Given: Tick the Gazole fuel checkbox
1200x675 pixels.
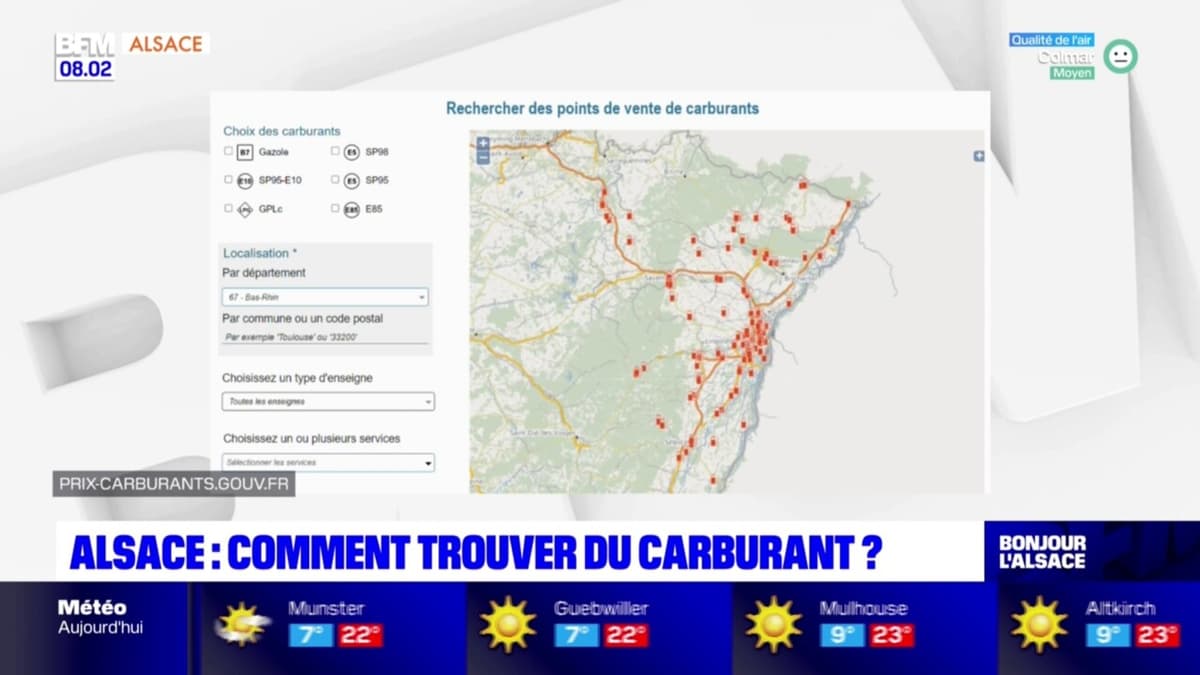Looking at the screenshot, I should (228, 151).
